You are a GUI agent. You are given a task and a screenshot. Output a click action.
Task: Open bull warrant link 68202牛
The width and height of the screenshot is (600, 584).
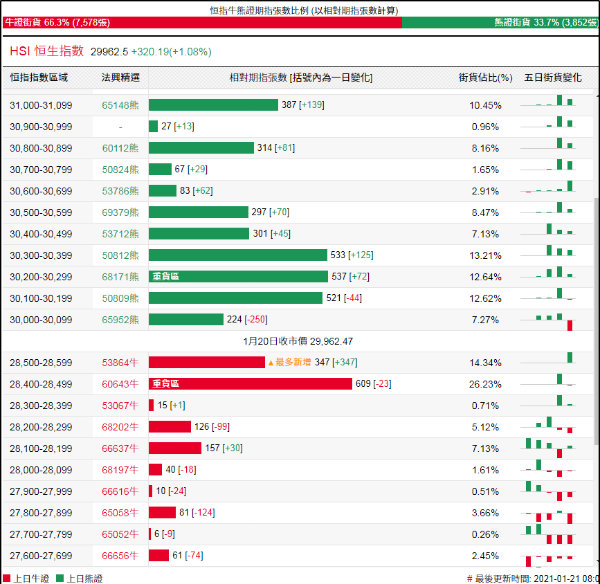tap(120, 427)
